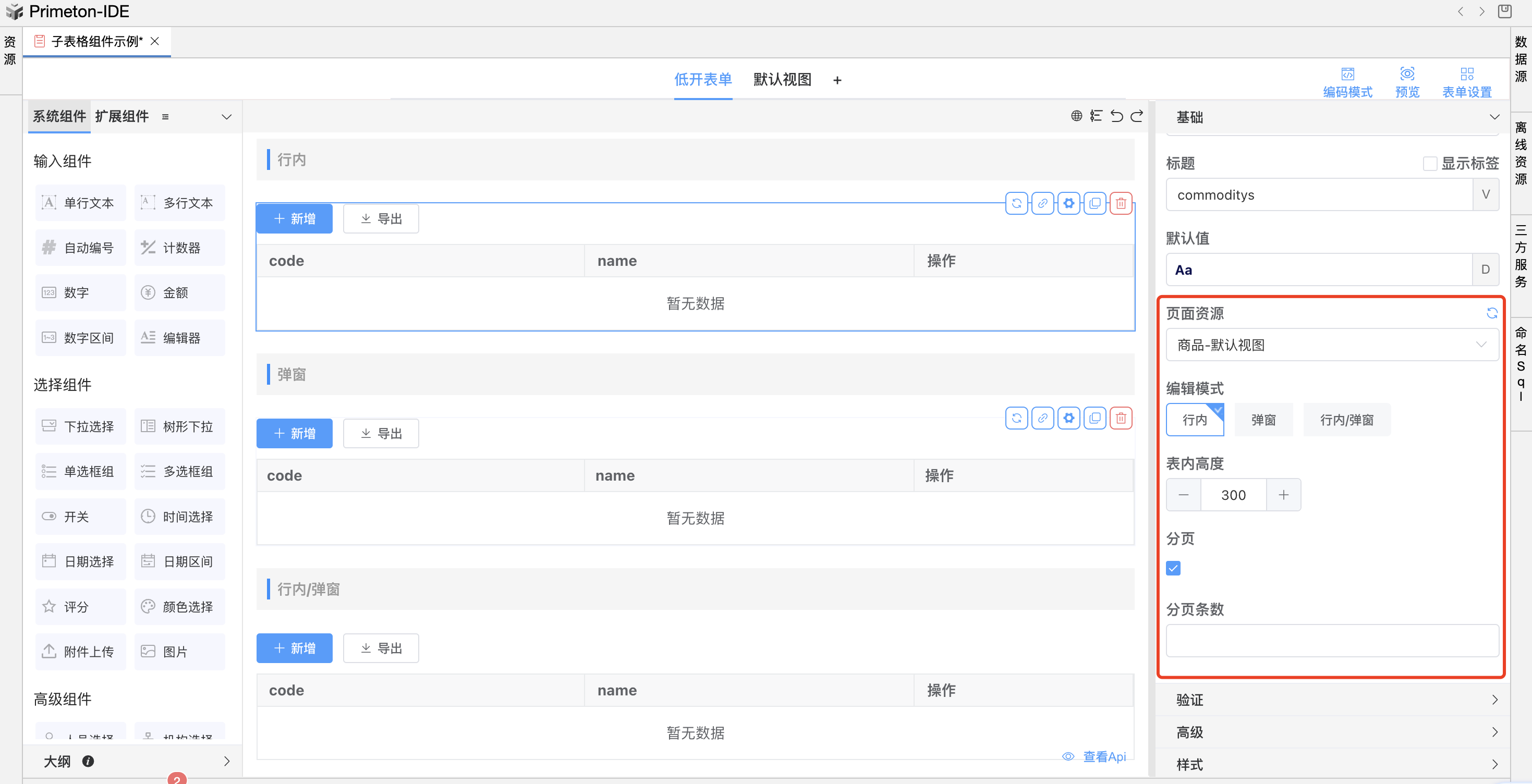Click the undo arrow in canvas toolbar
Viewport: 1532px width, 784px height.
[1116, 116]
